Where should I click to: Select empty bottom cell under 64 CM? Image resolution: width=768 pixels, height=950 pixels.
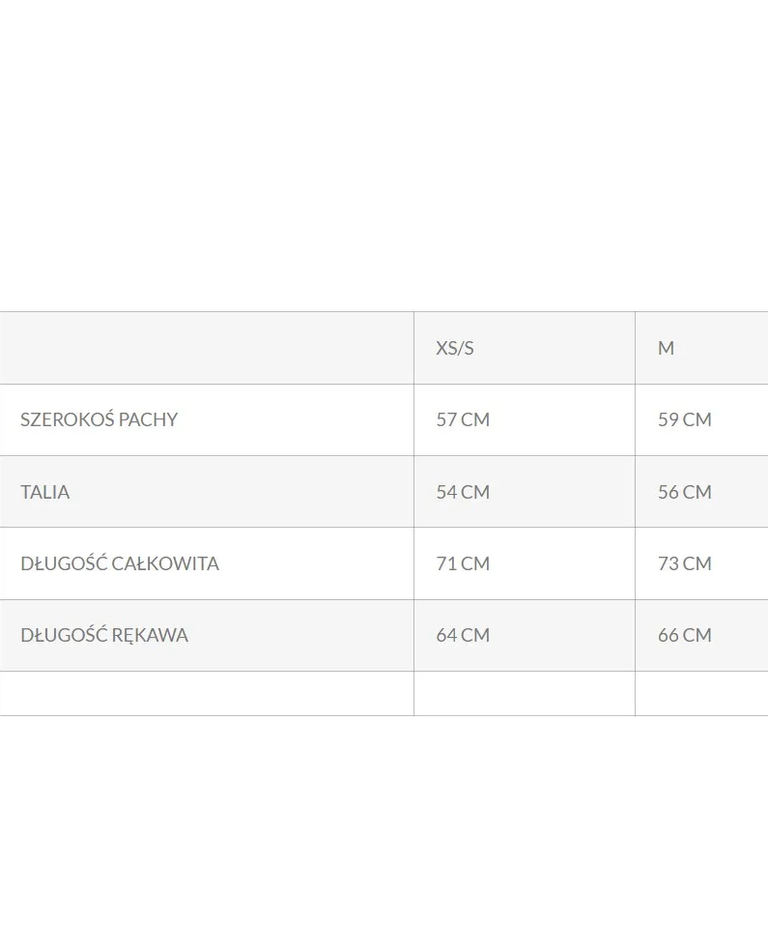point(524,693)
